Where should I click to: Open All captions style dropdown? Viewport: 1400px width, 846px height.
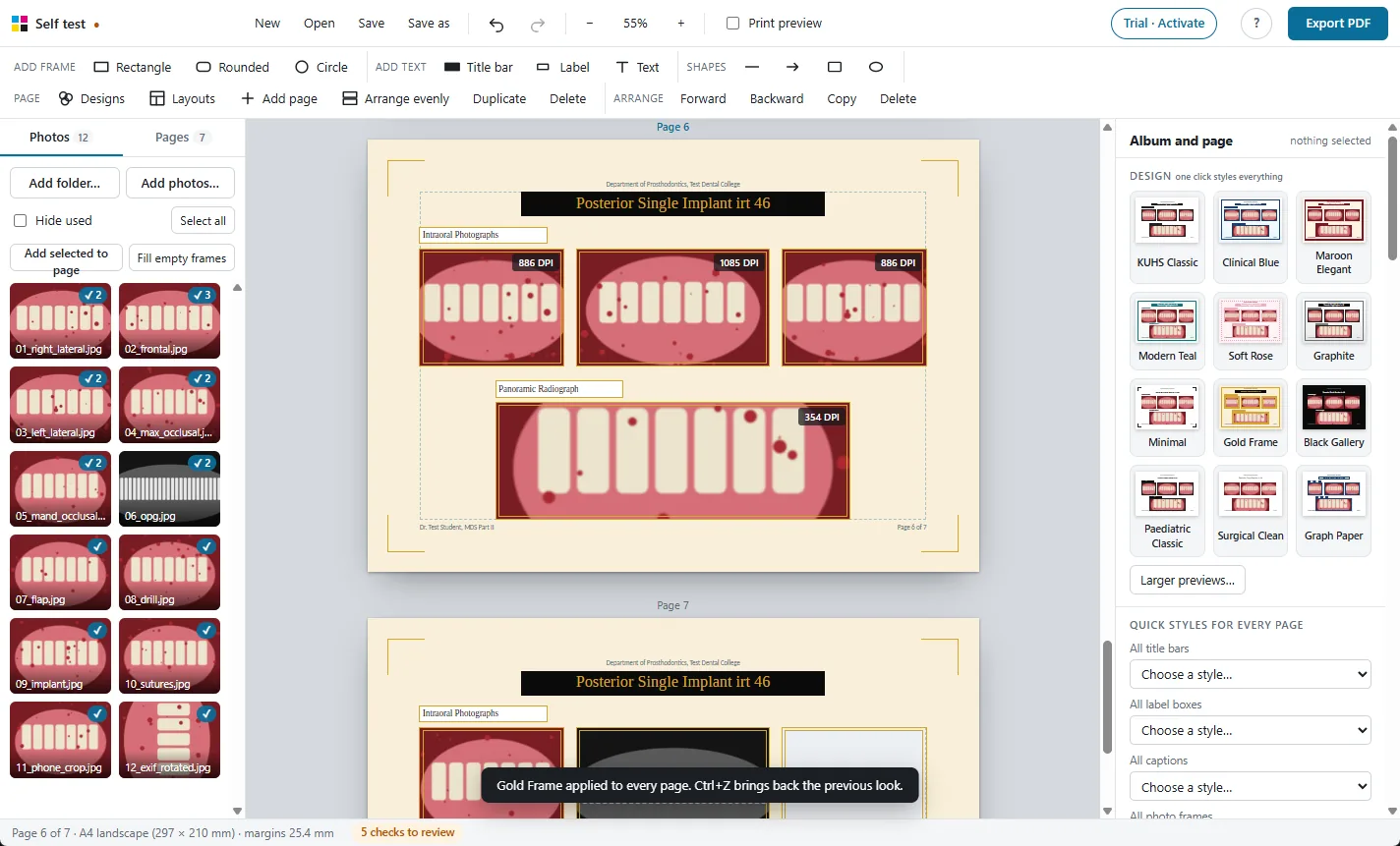[x=1250, y=787]
